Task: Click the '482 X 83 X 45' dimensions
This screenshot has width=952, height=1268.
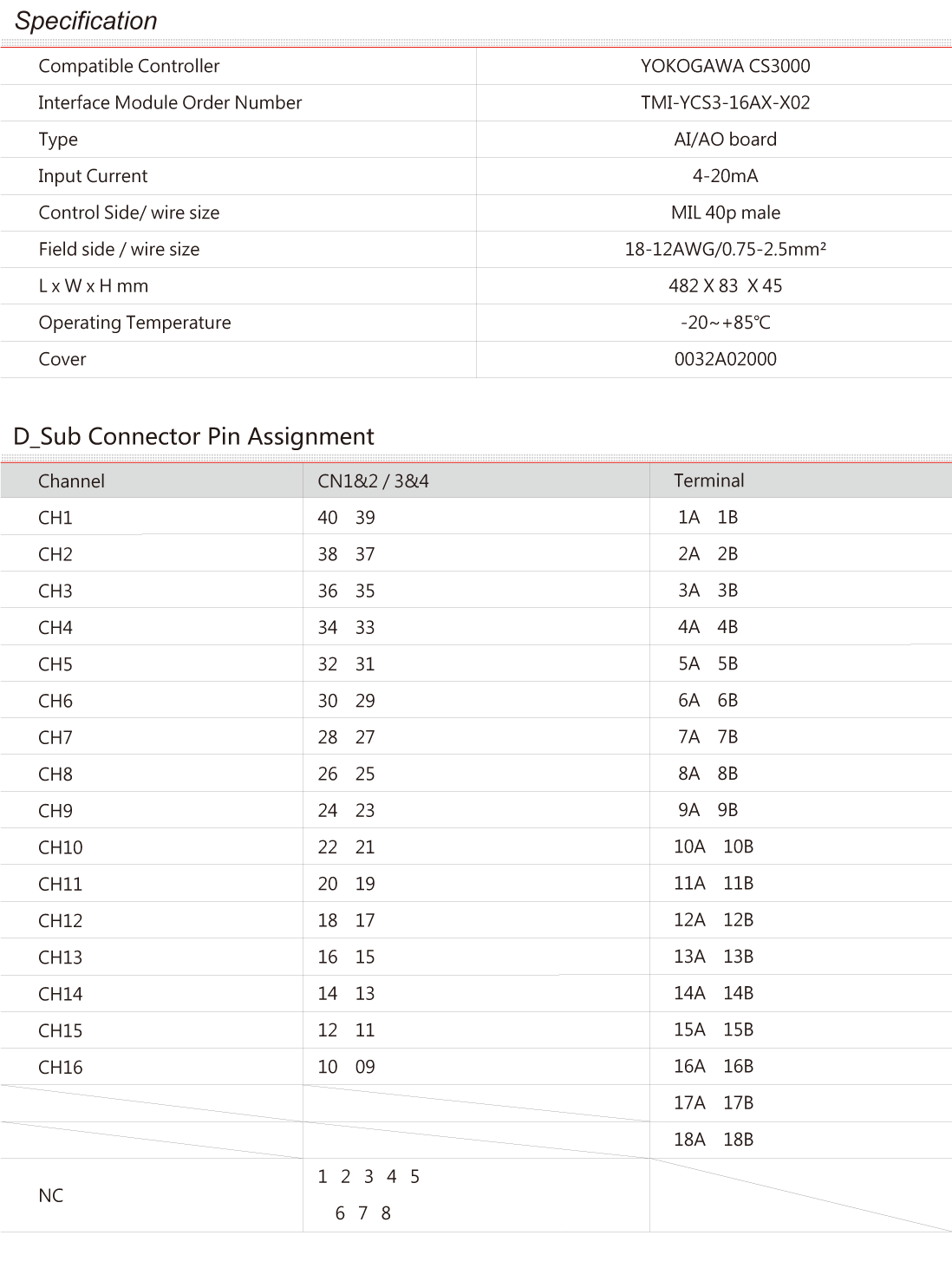Action: [x=725, y=285]
